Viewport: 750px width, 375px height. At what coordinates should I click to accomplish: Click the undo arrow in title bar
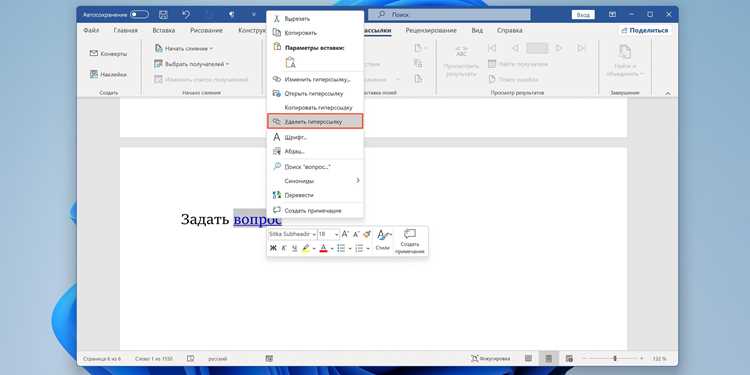[186, 15]
